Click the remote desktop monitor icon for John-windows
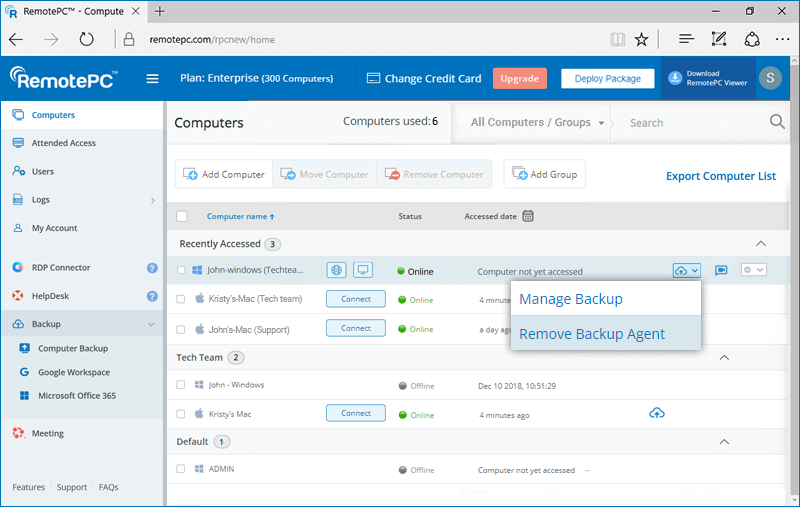The height and width of the screenshot is (507, 800). (x=362, y=270)
